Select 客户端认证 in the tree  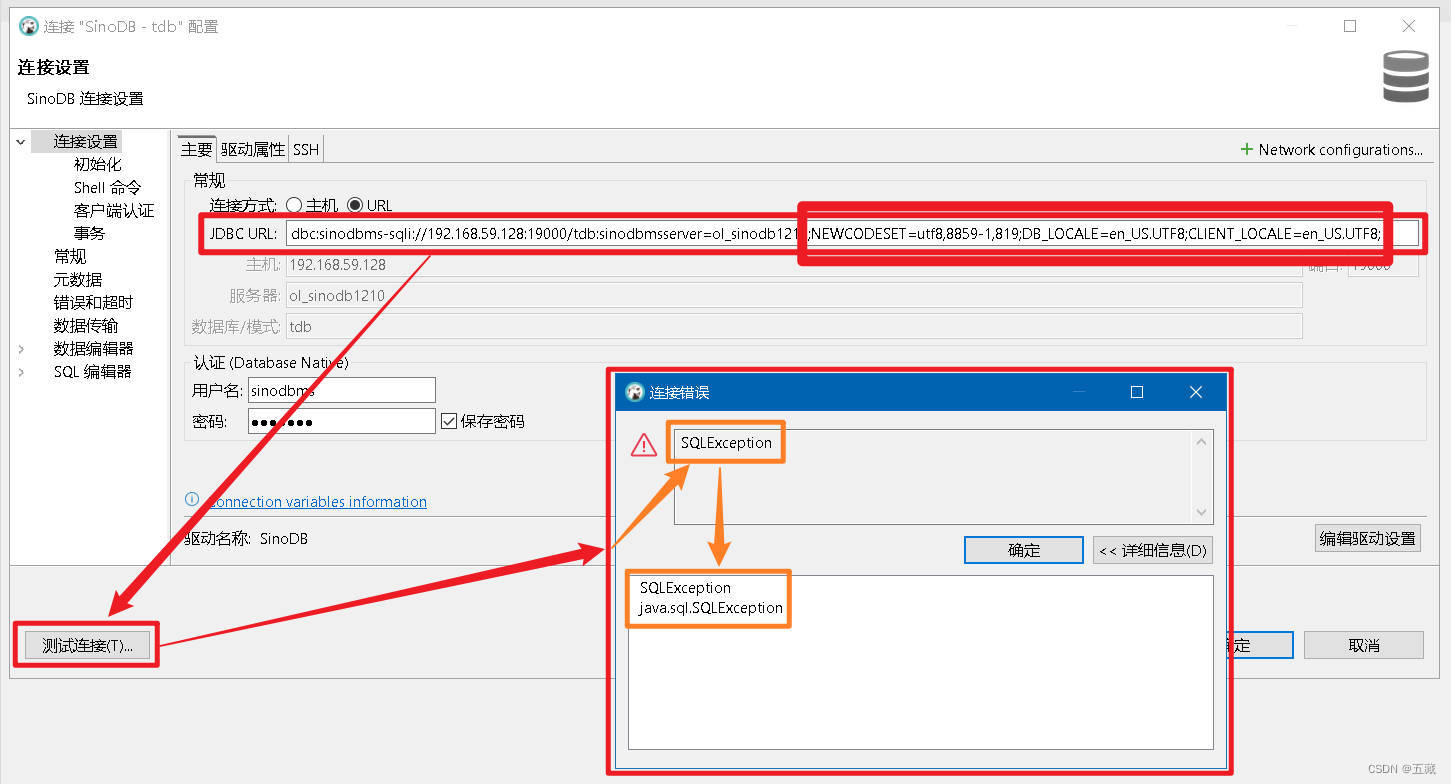point(114,210)
